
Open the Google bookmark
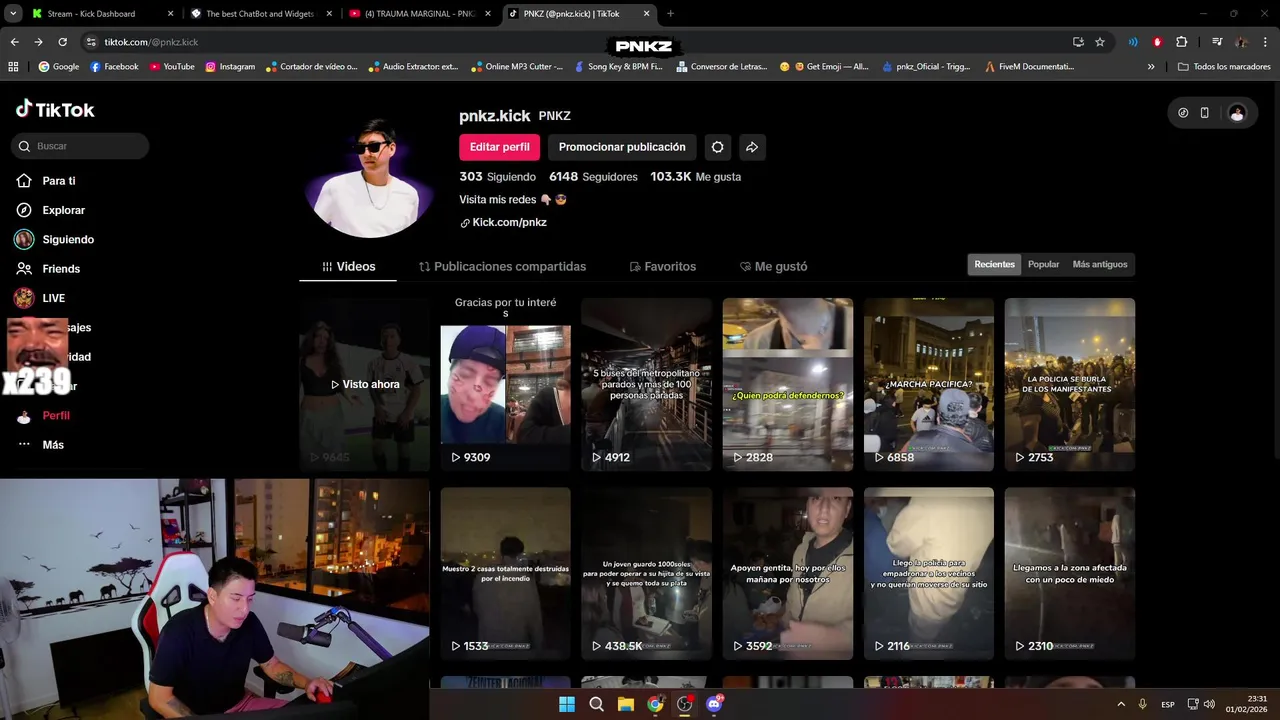point(59,67)
